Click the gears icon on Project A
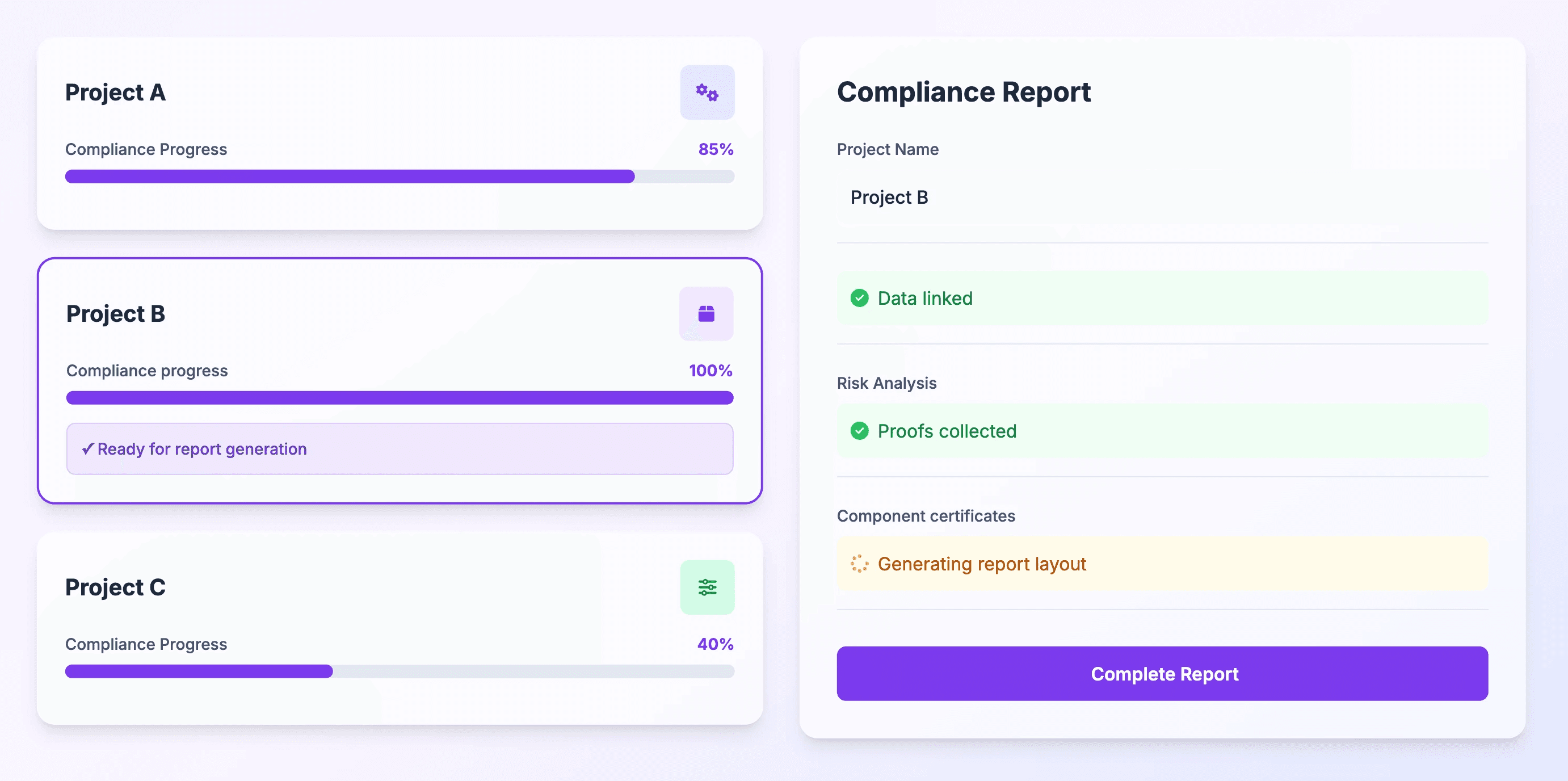 pos(707,93)
